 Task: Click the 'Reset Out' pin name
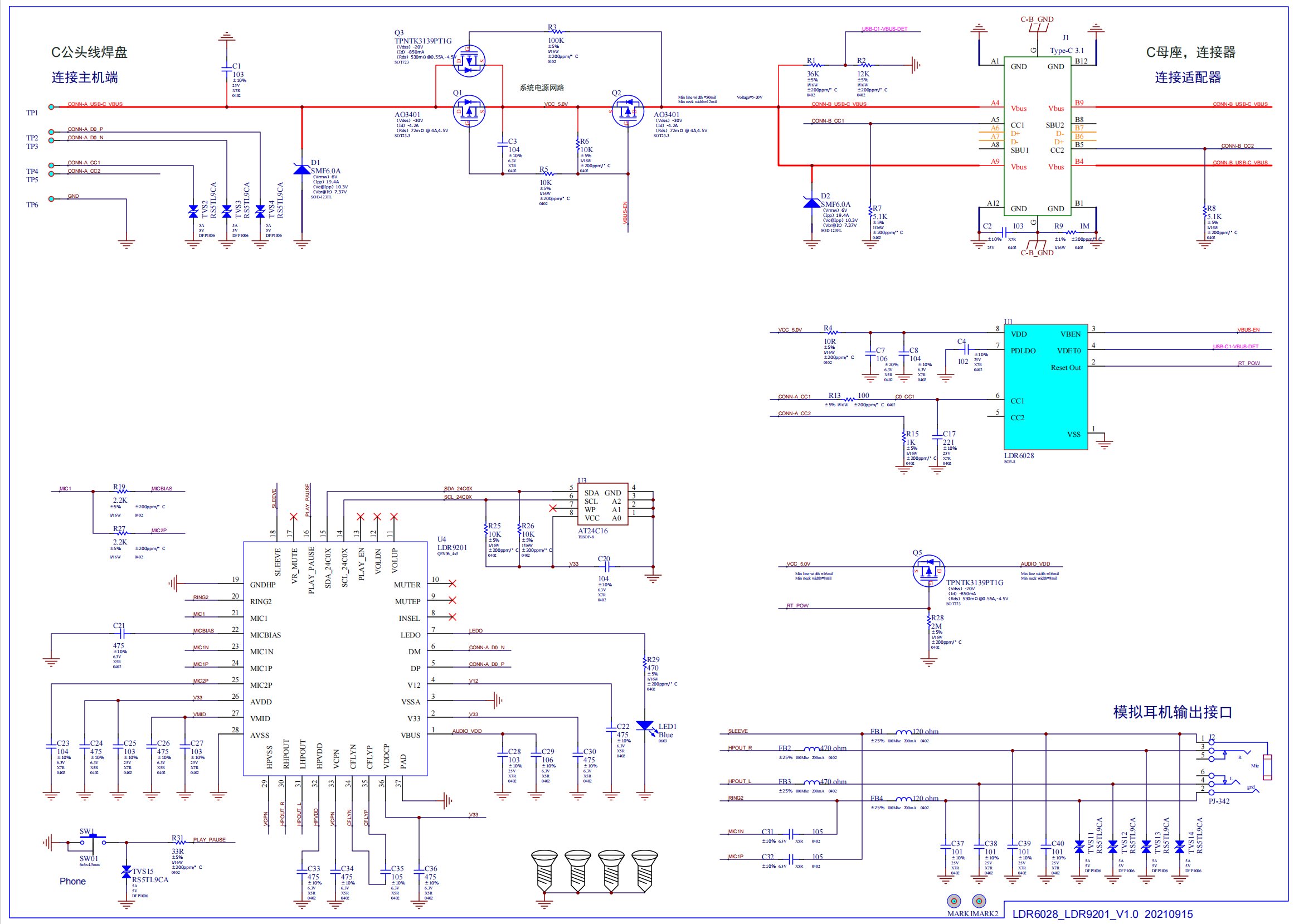click(x=1066, y=368)
